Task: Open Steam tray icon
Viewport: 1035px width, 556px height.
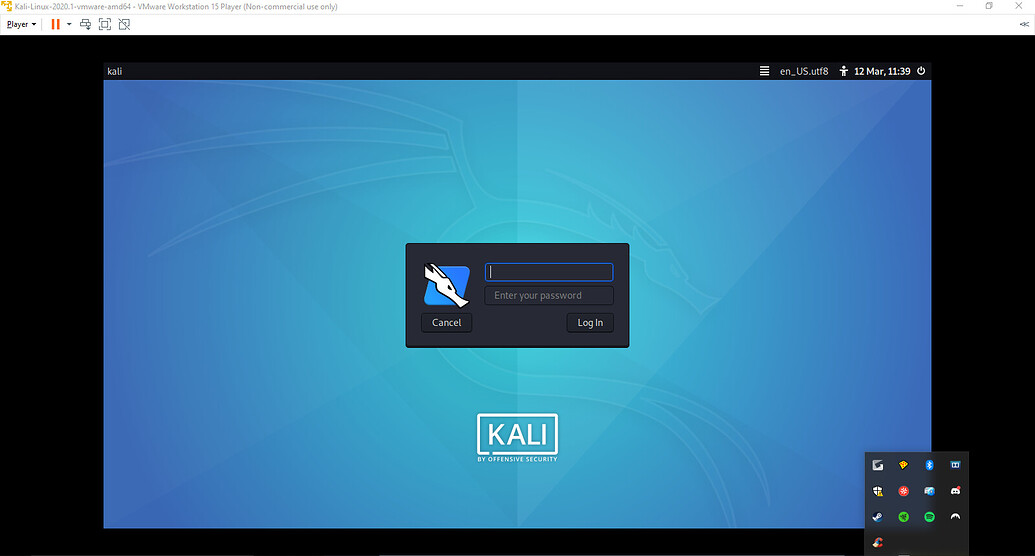Action: coord(877,517)
